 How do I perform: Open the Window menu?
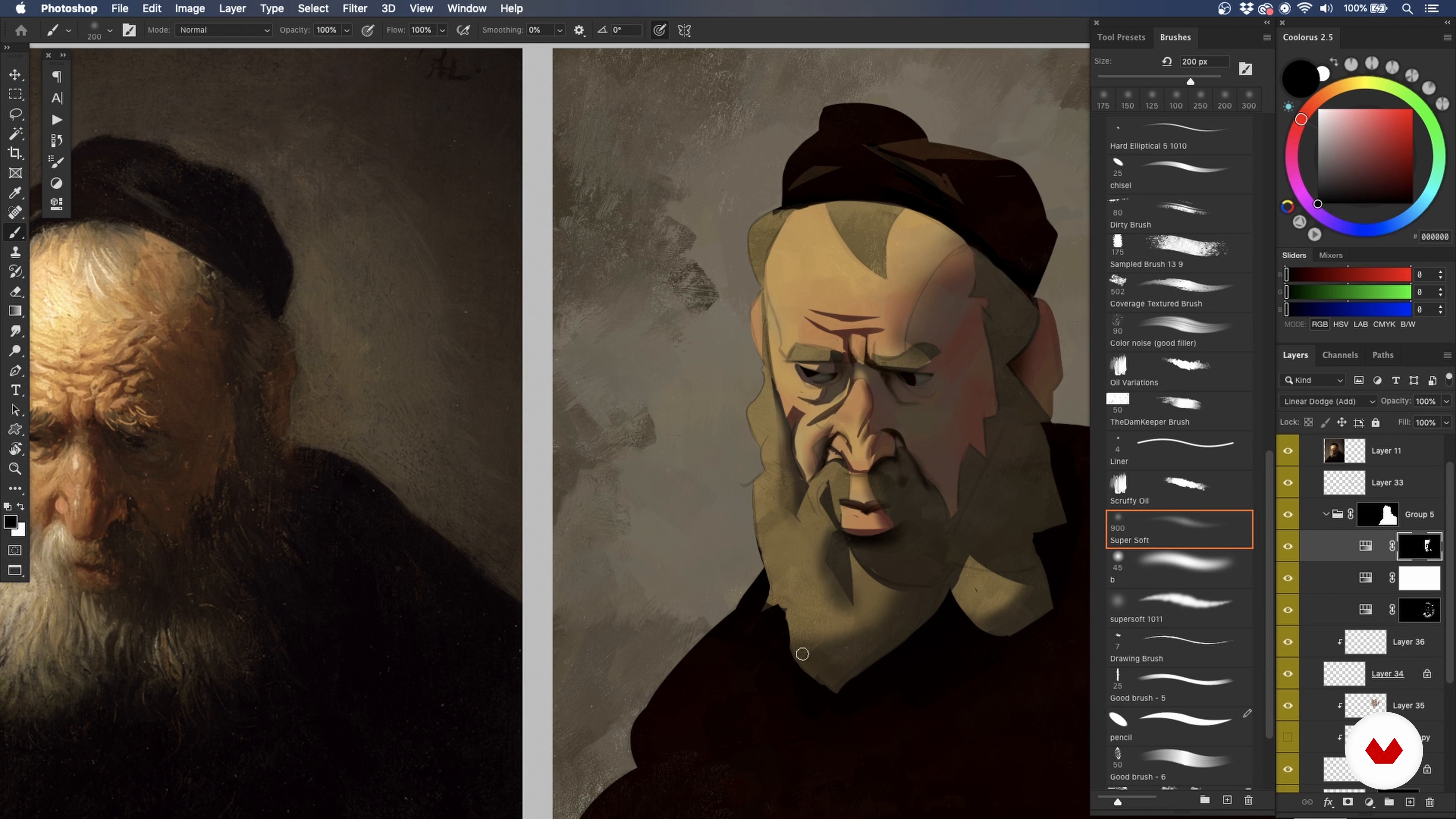tap(466, 8)
